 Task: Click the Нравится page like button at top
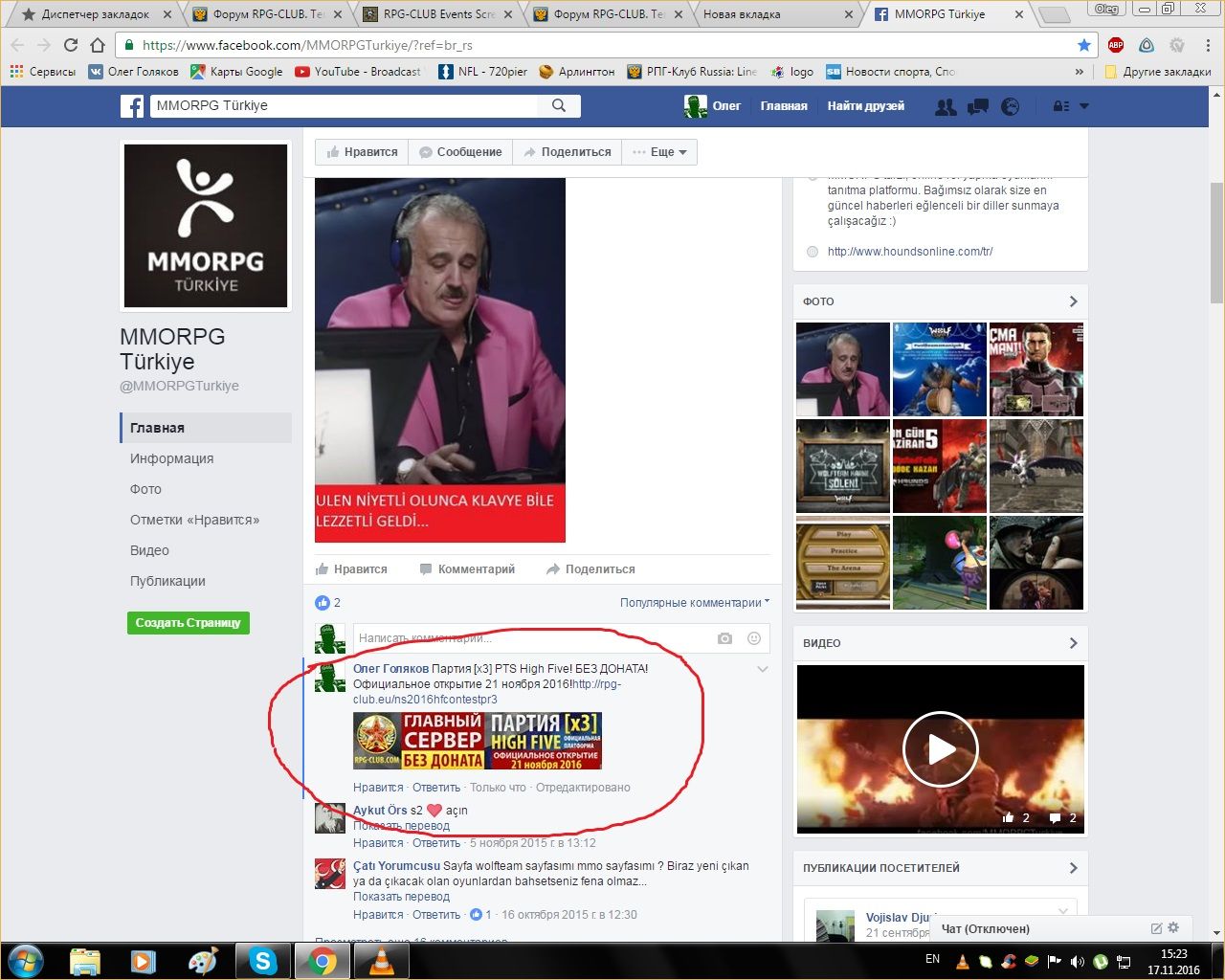pyautogui.click(x=362, y=152)
